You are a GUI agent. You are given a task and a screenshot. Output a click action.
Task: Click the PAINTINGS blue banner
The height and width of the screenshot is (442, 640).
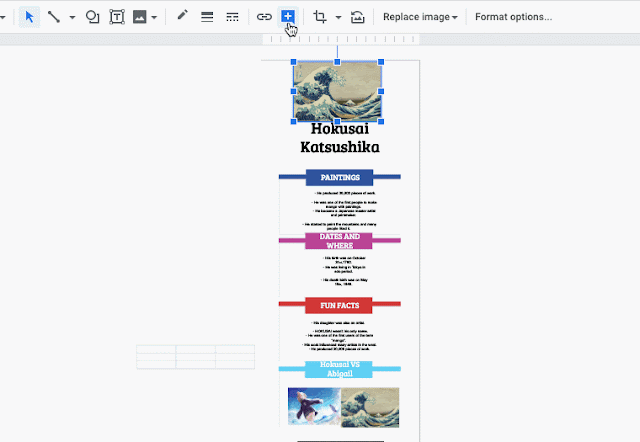coord(340,177)
